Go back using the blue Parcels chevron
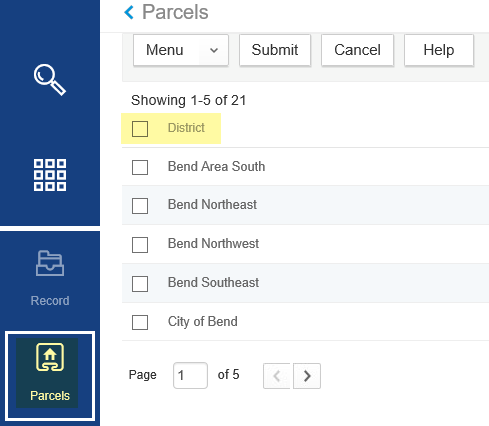The height and width of the screenshot is (426, 489). [x=129, y=13]
